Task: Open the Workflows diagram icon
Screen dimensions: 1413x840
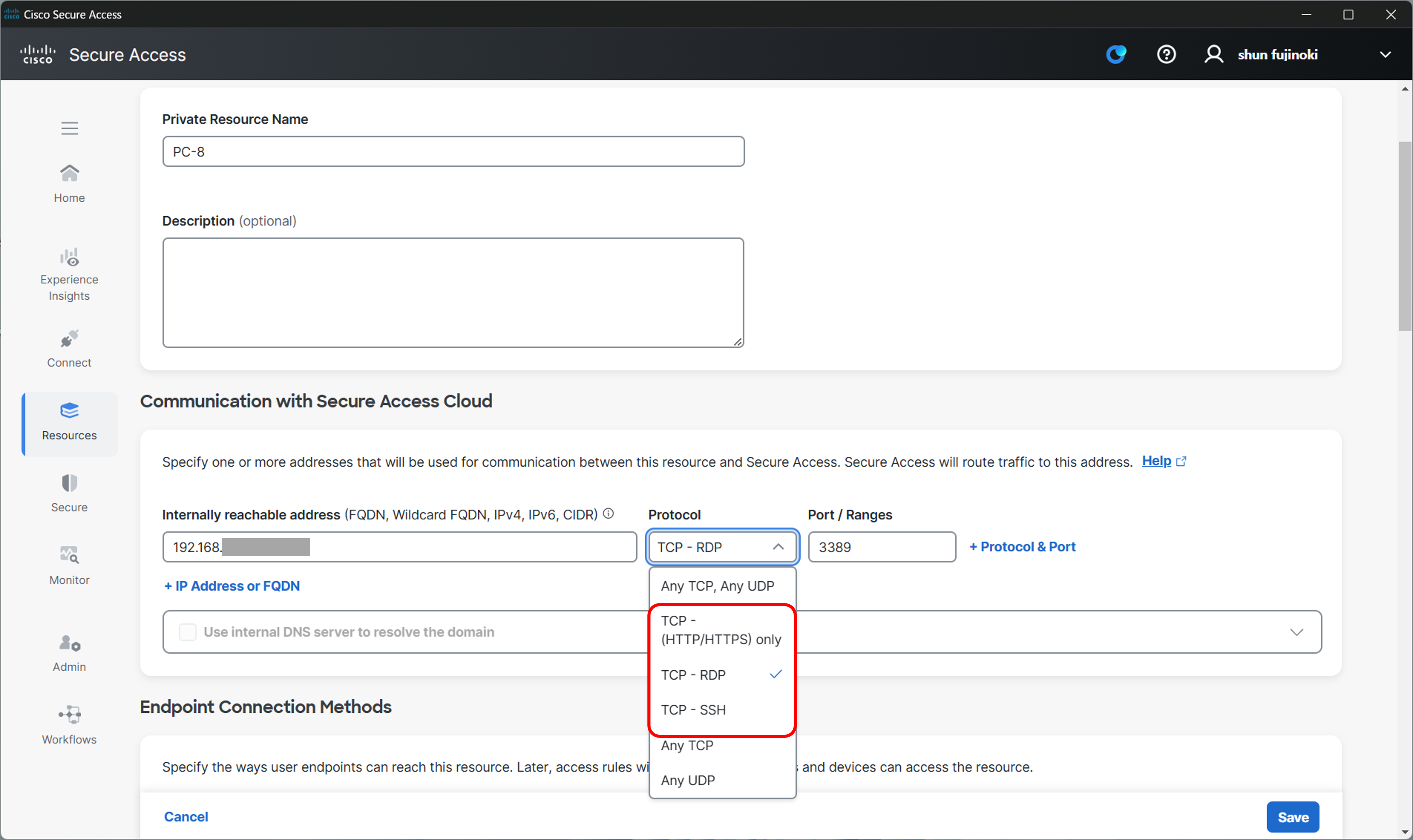Action: pos(70,715)
